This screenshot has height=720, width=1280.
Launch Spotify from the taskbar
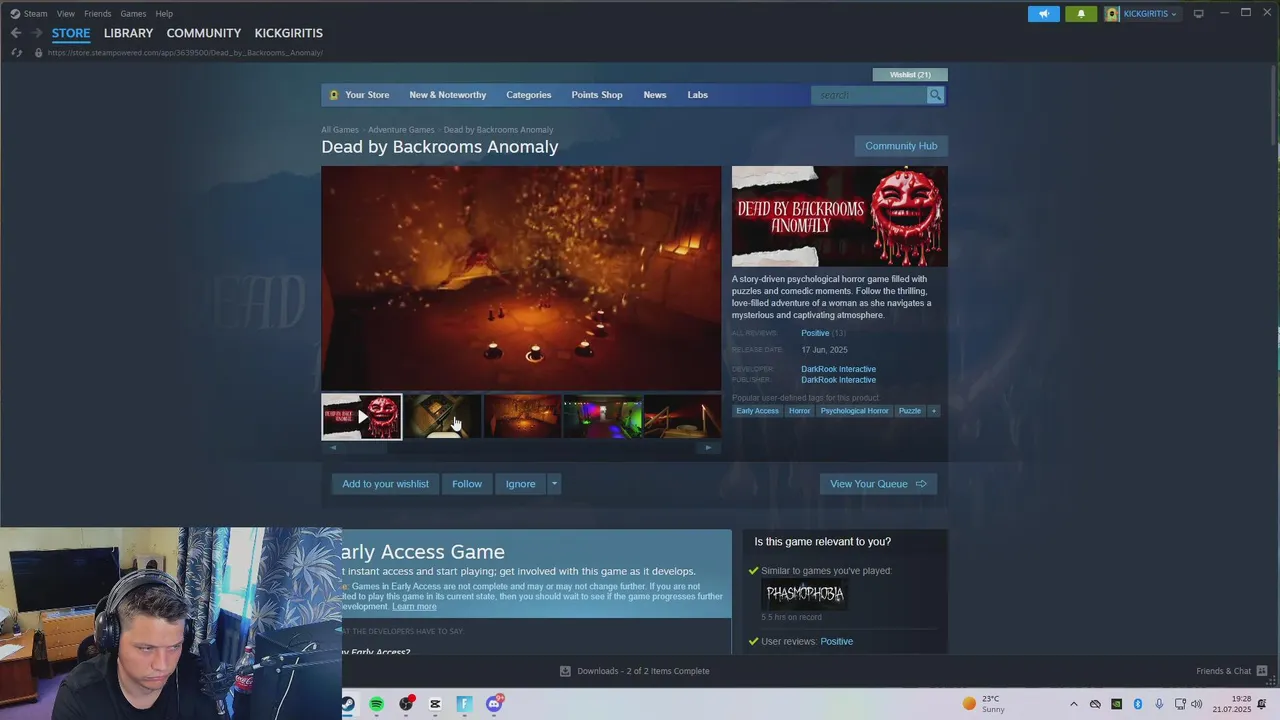click(376, 704)
